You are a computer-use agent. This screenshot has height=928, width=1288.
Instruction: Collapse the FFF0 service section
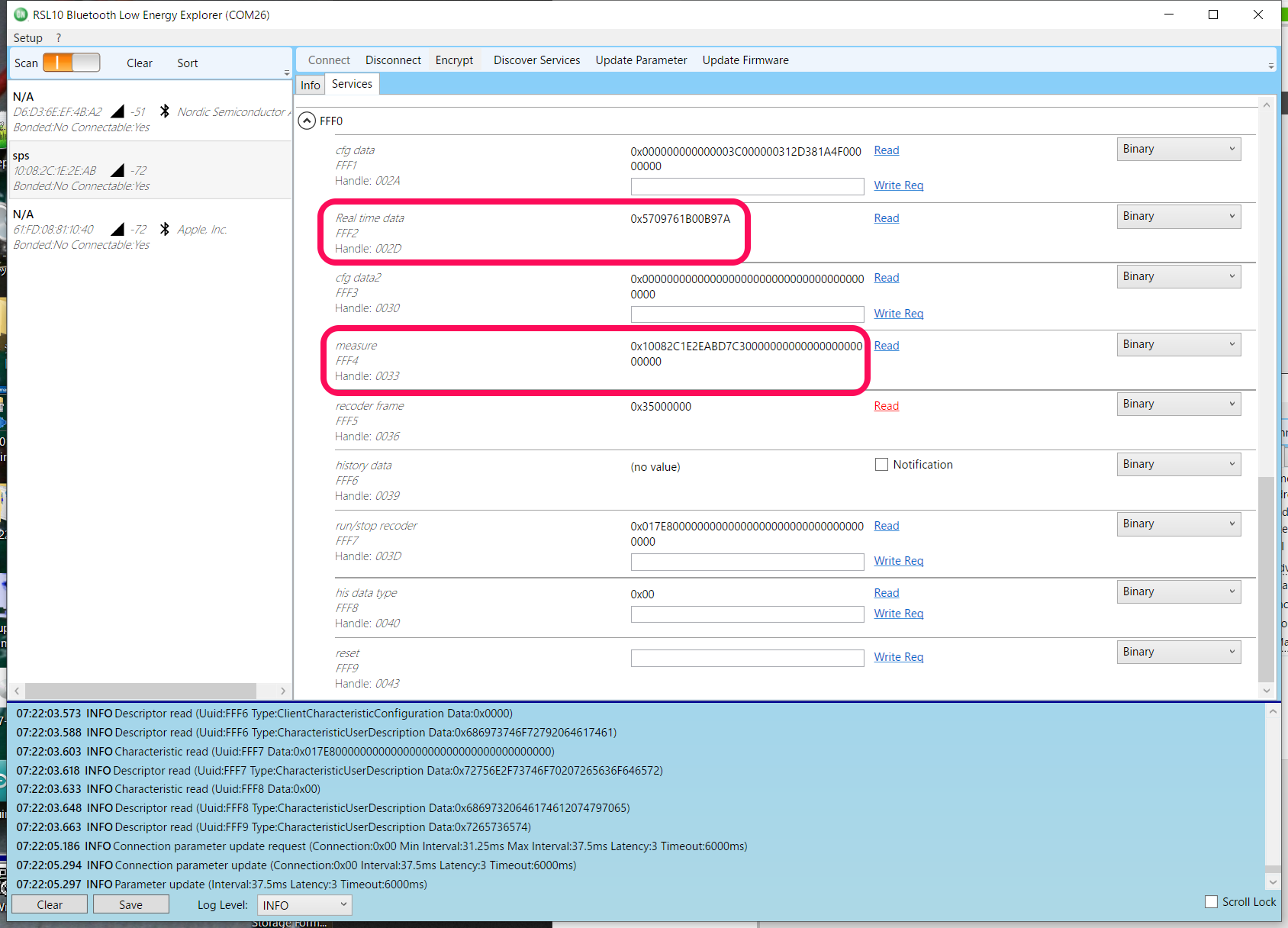[307, 121]
